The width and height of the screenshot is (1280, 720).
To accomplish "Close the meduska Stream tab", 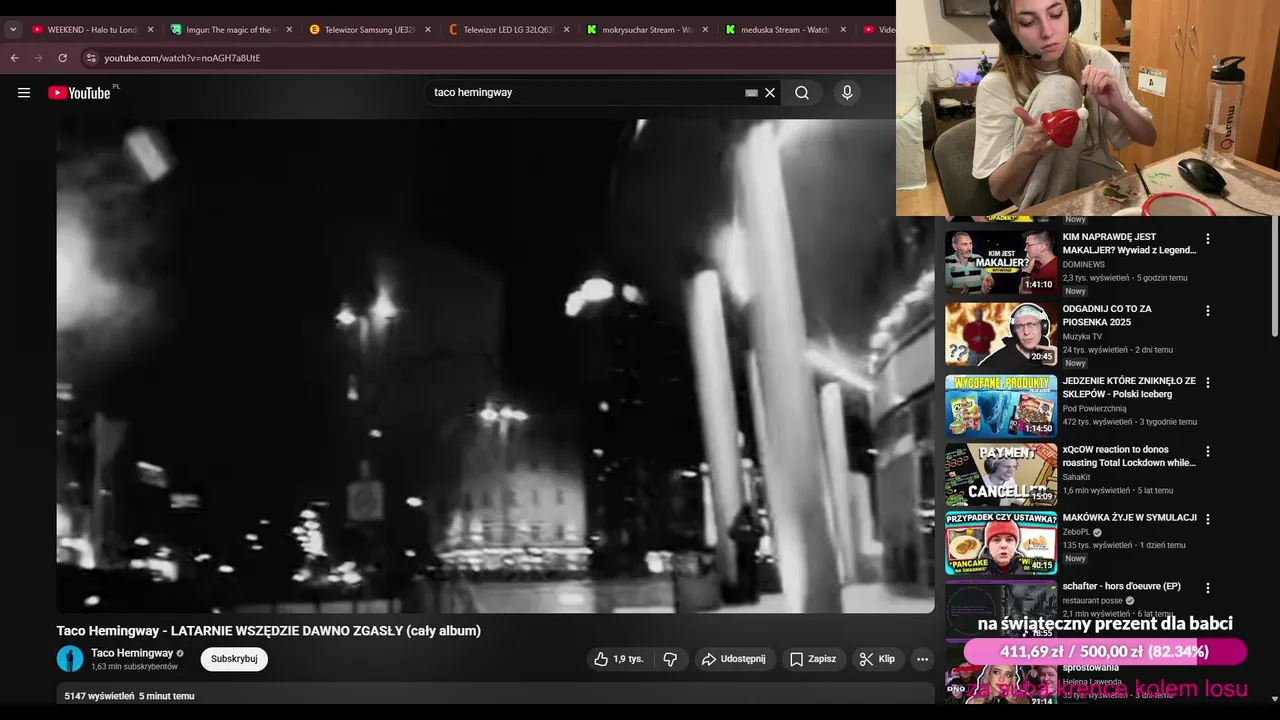I will 843,30.
